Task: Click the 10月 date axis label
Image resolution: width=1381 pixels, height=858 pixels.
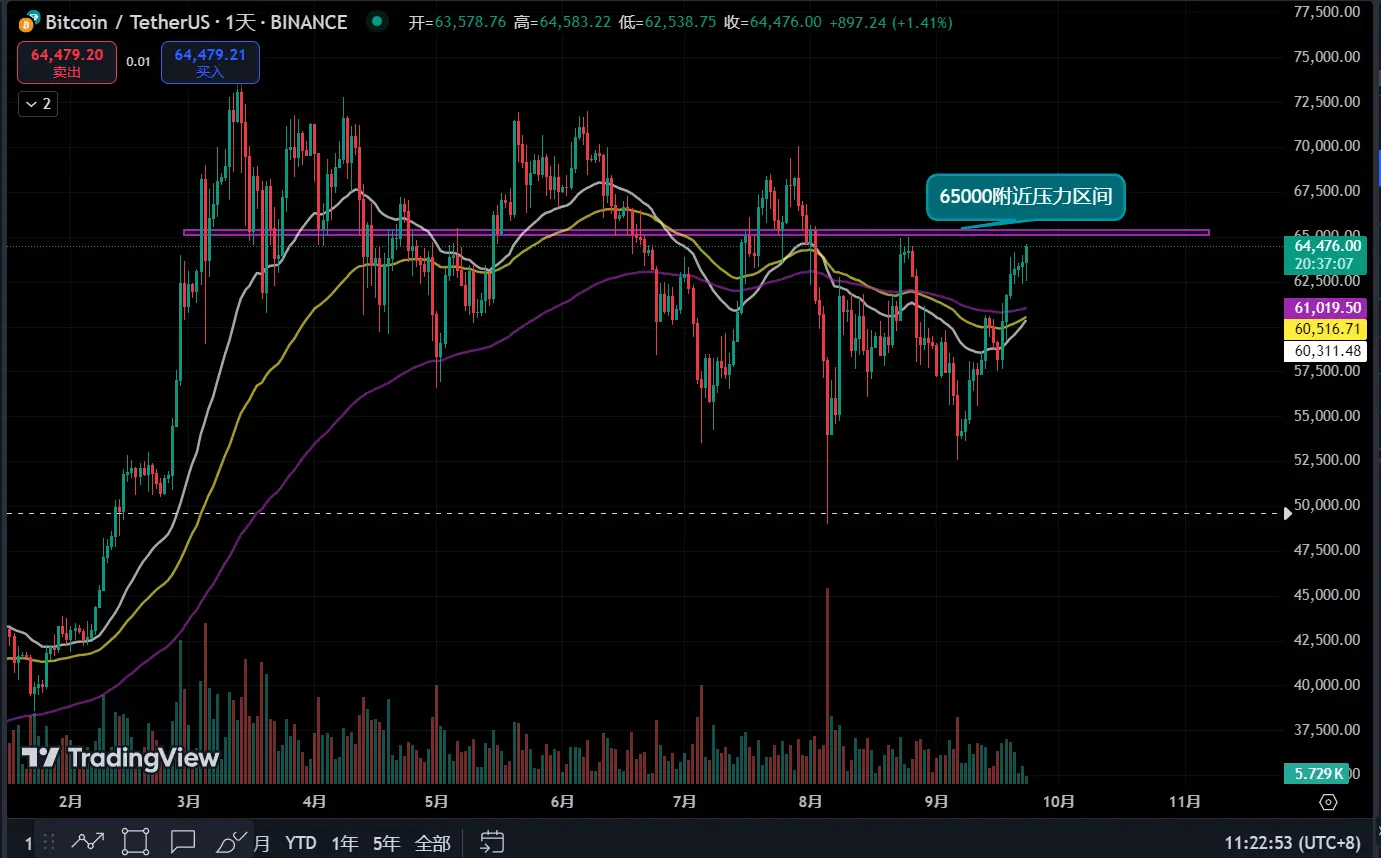Action: pyautogui.click(x=1058, y=802)
